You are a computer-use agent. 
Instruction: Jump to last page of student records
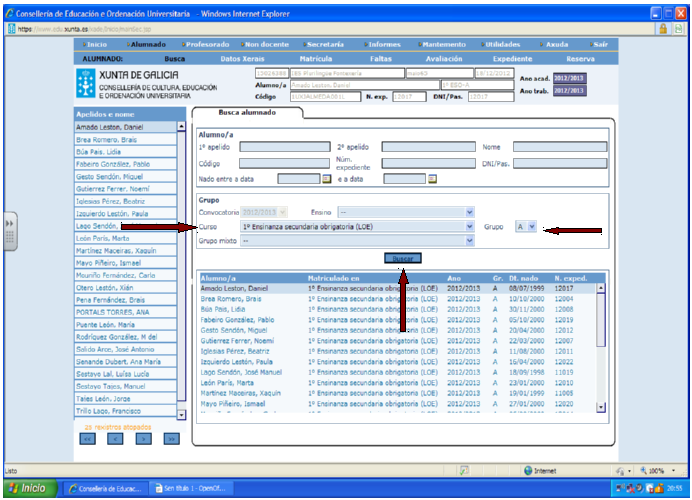(171, 438)
